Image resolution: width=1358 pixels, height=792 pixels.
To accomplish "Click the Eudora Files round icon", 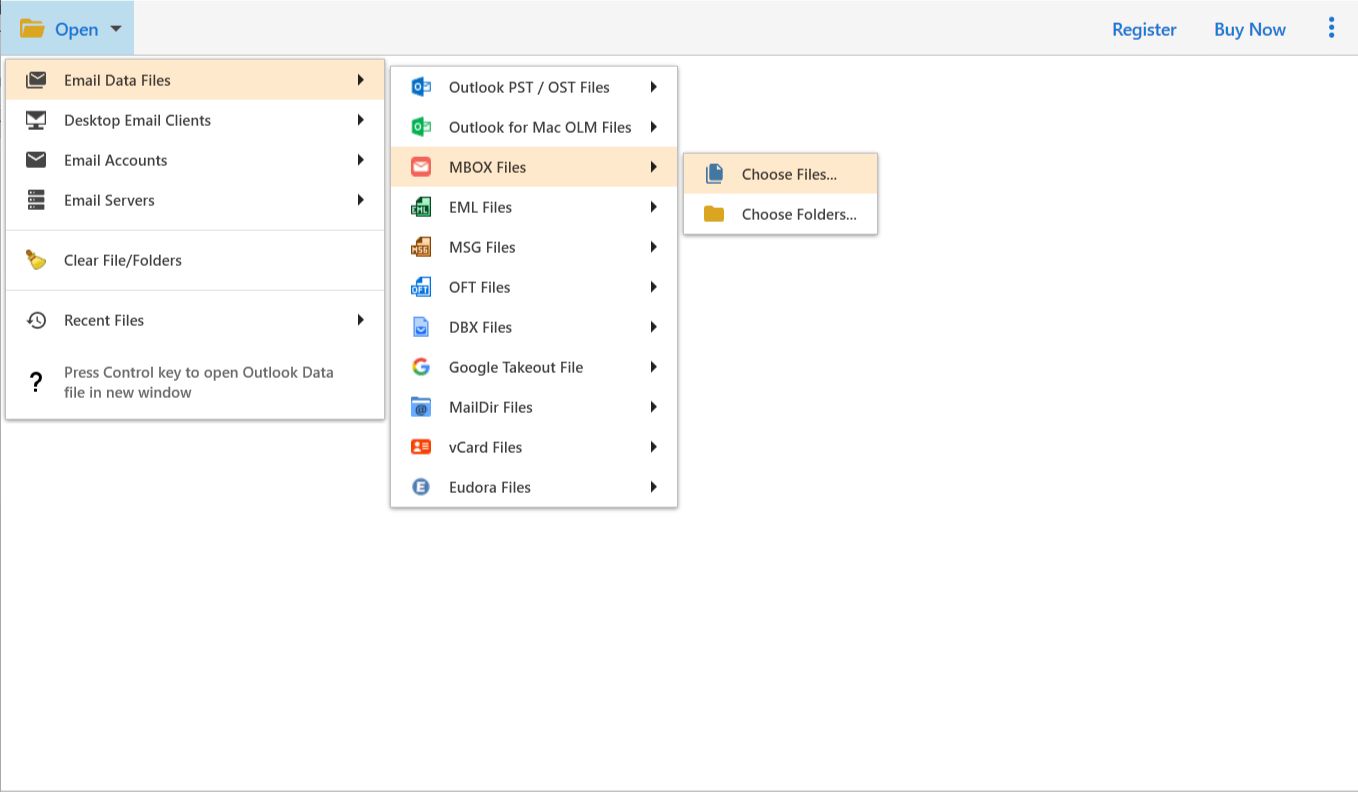I will click(x=421, y=487).
